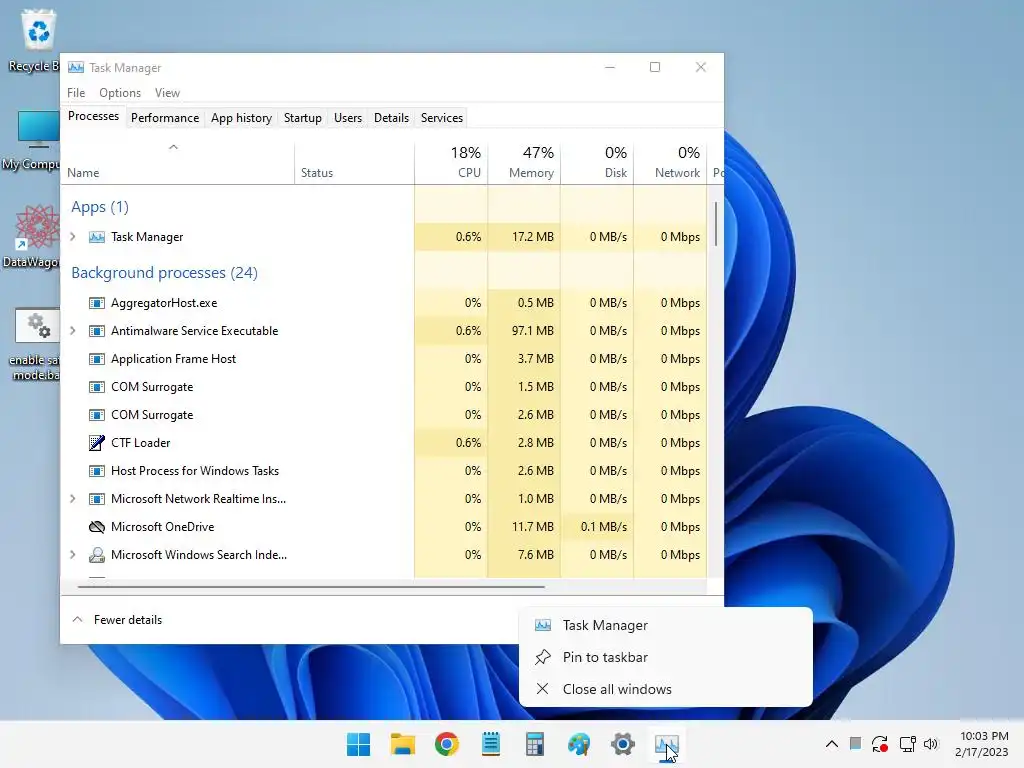Click the Microsoft Windows Search Indexer icon
The height and width of the screenshot is (768, 1024).
[97, 555]
